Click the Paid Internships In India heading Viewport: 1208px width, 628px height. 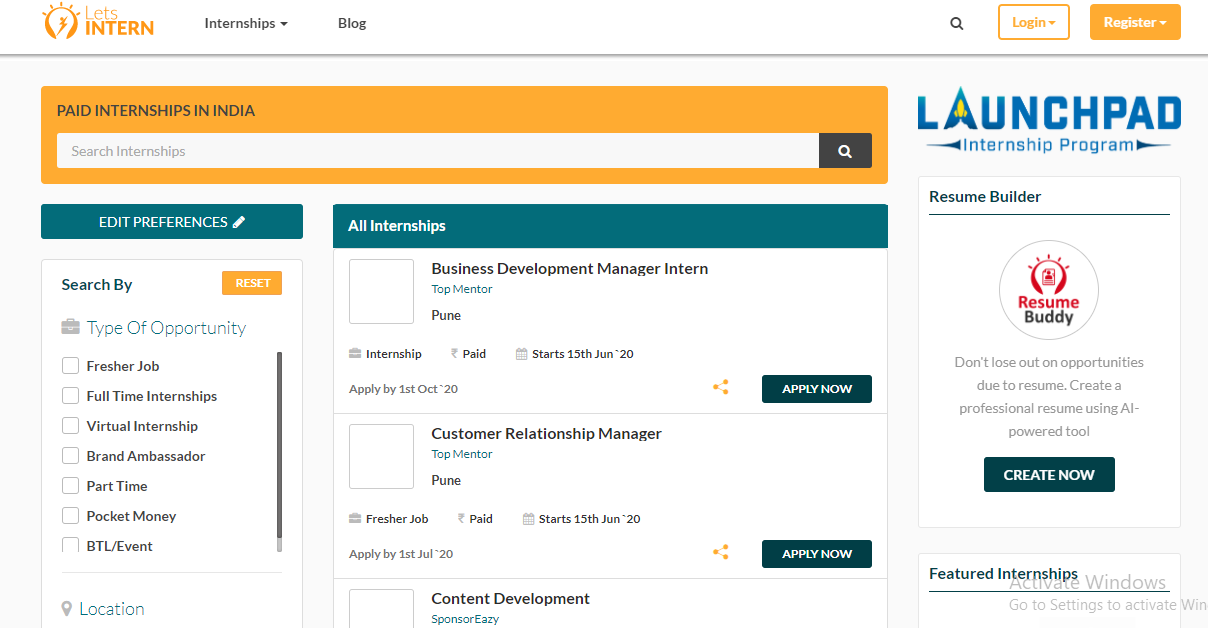tap(156, 111)
